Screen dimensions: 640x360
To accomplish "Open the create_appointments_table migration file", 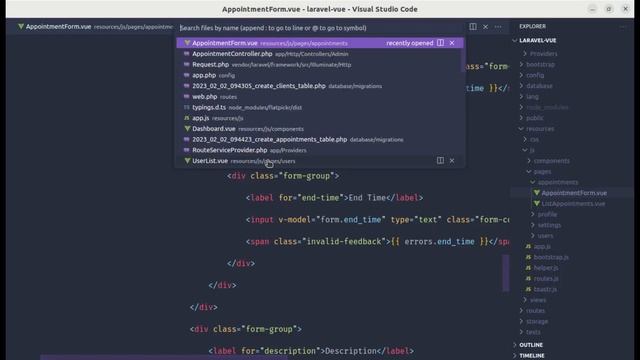I will click(320, 140).
